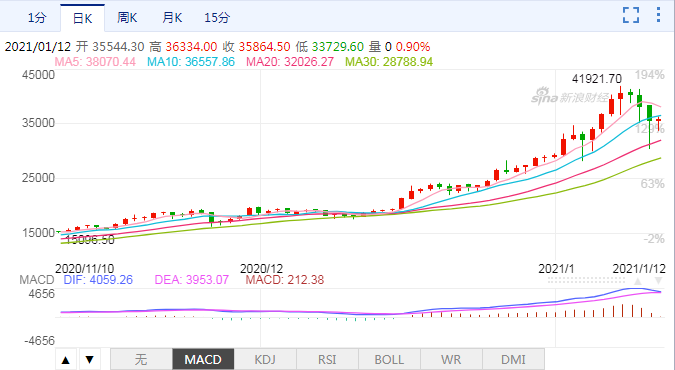Click the 45000 price axis label
Image resolution: width=675 pixels, height=370 pixels.
(x=39, y=75)
